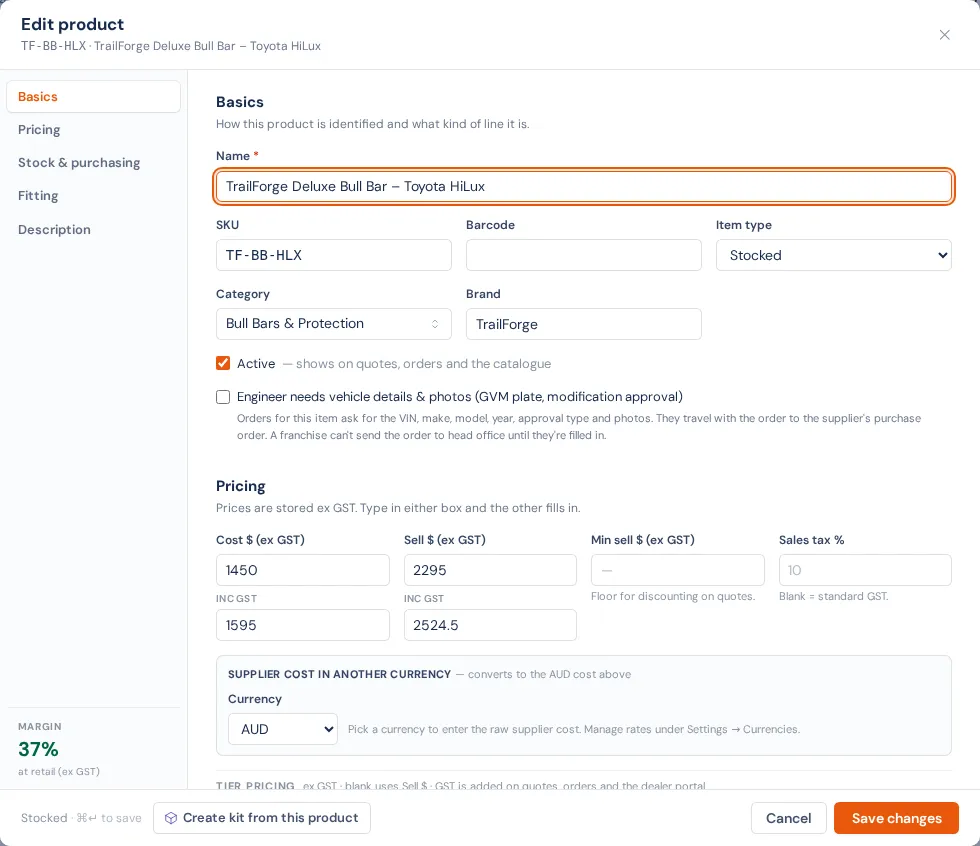
Task: Click the Sales tax % field
Action: (865, 570)
